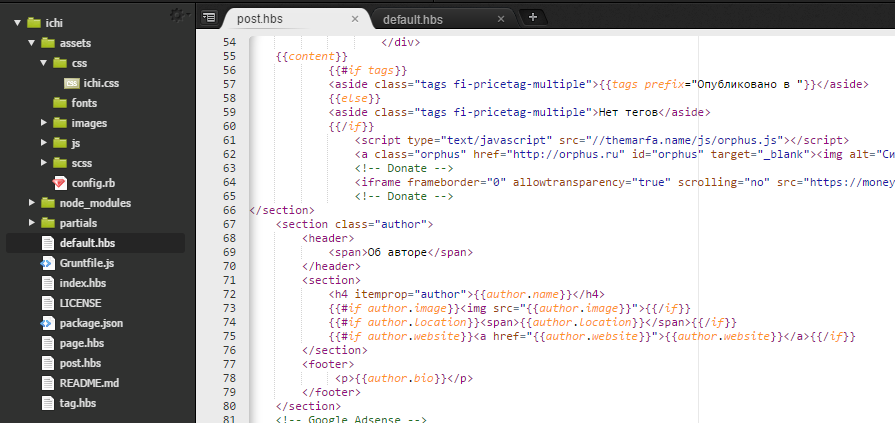Click the scss folder icon
The width and height of the screenshot is (895, 423).
tap(61, 163)
